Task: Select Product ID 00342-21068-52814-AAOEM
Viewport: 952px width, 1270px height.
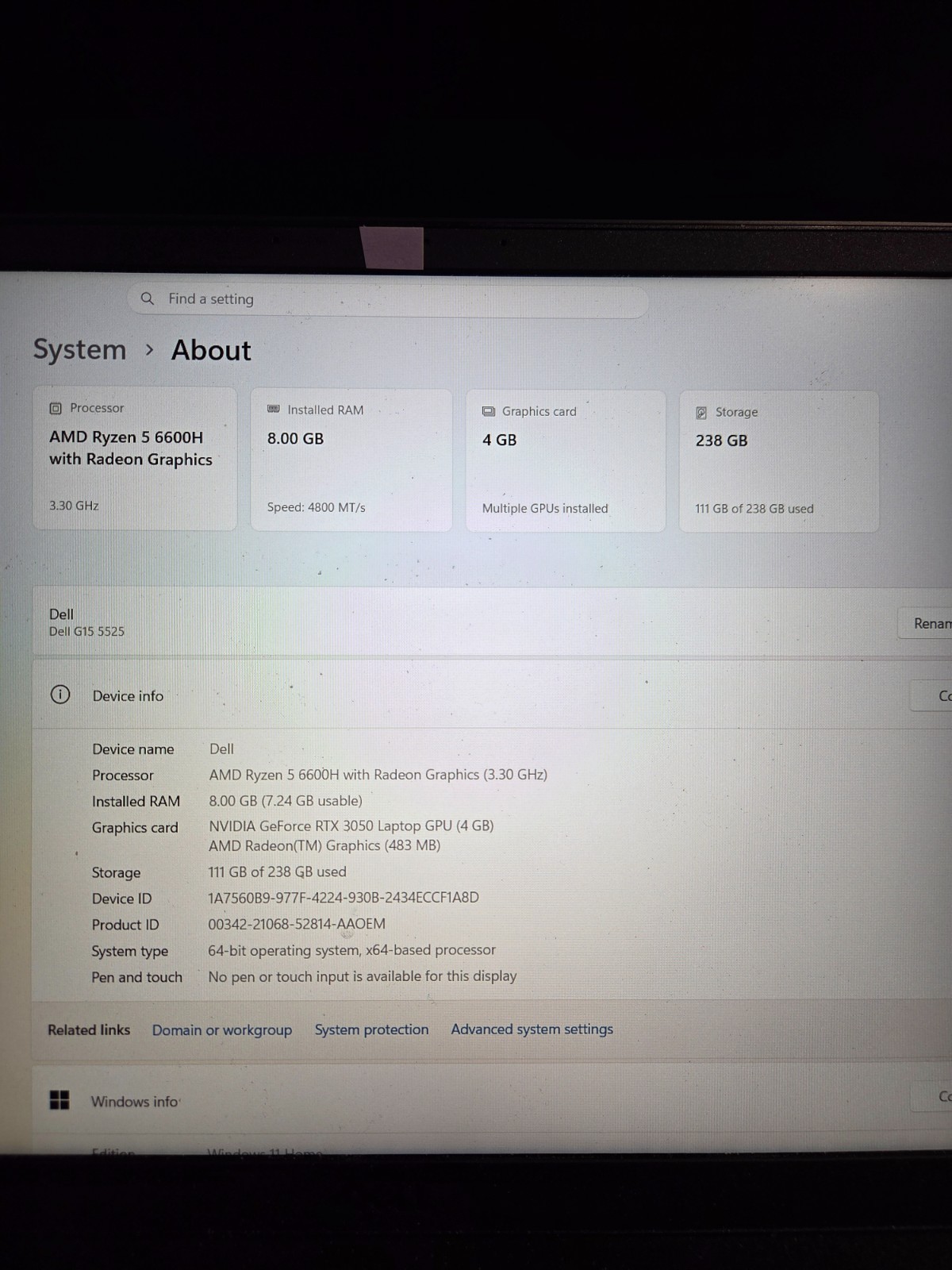Action: coord(297,924)
